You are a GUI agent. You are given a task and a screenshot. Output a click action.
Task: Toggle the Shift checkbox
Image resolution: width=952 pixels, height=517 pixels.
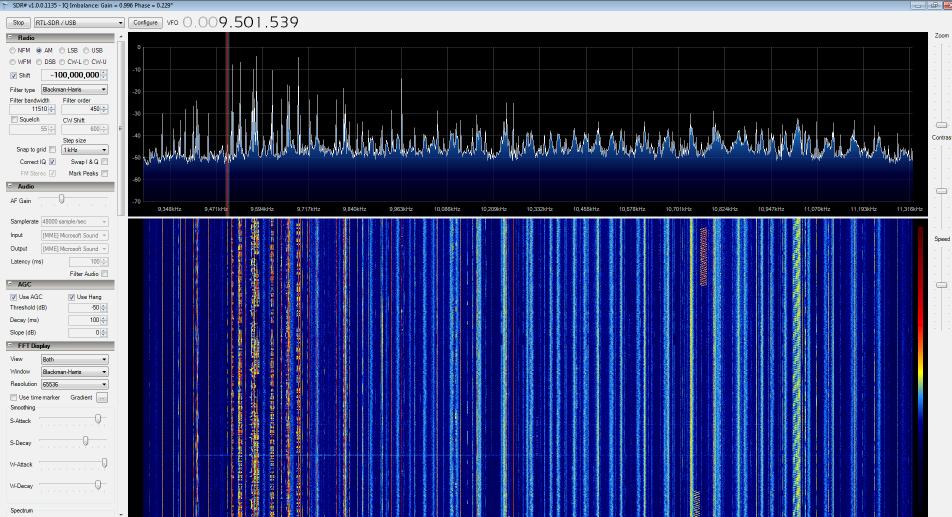(13, 75)
